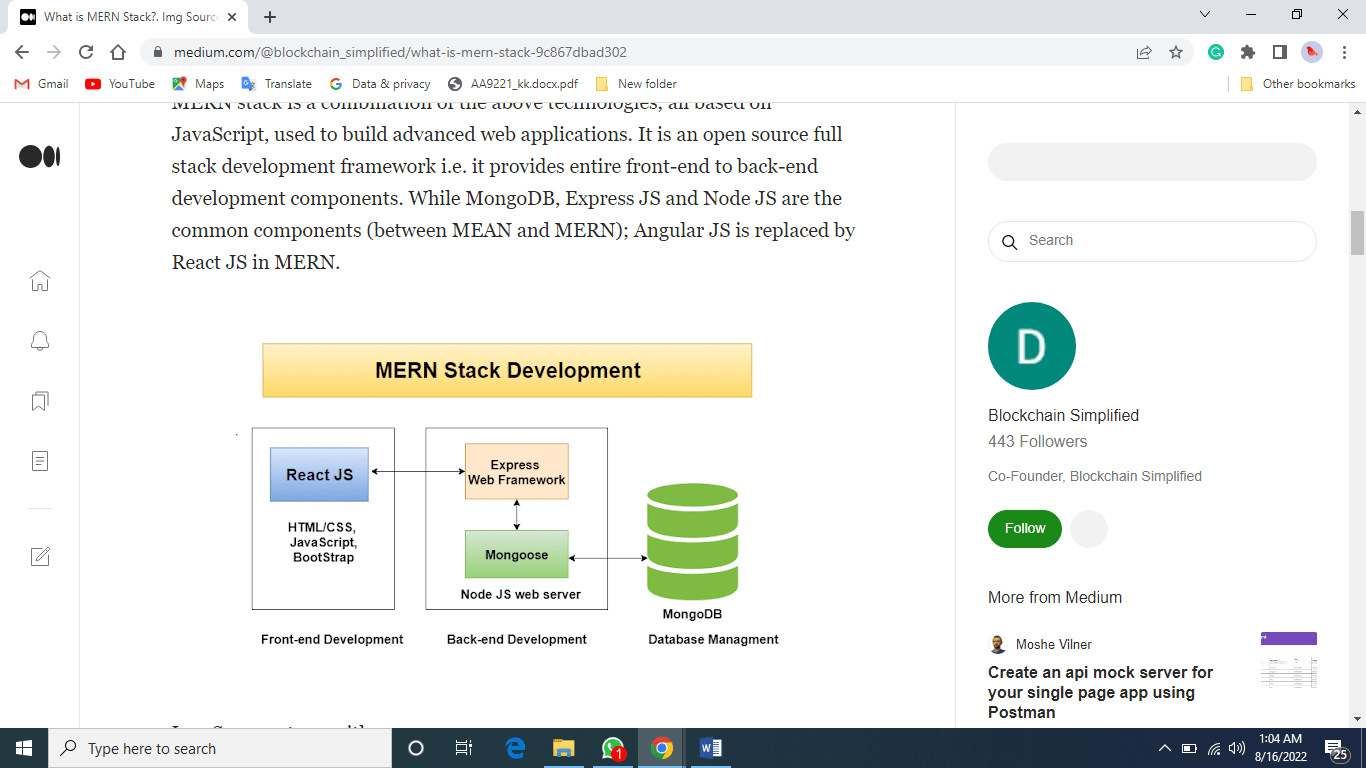
Task: Open the Gmail bookmark
Action: pos(42,84)
